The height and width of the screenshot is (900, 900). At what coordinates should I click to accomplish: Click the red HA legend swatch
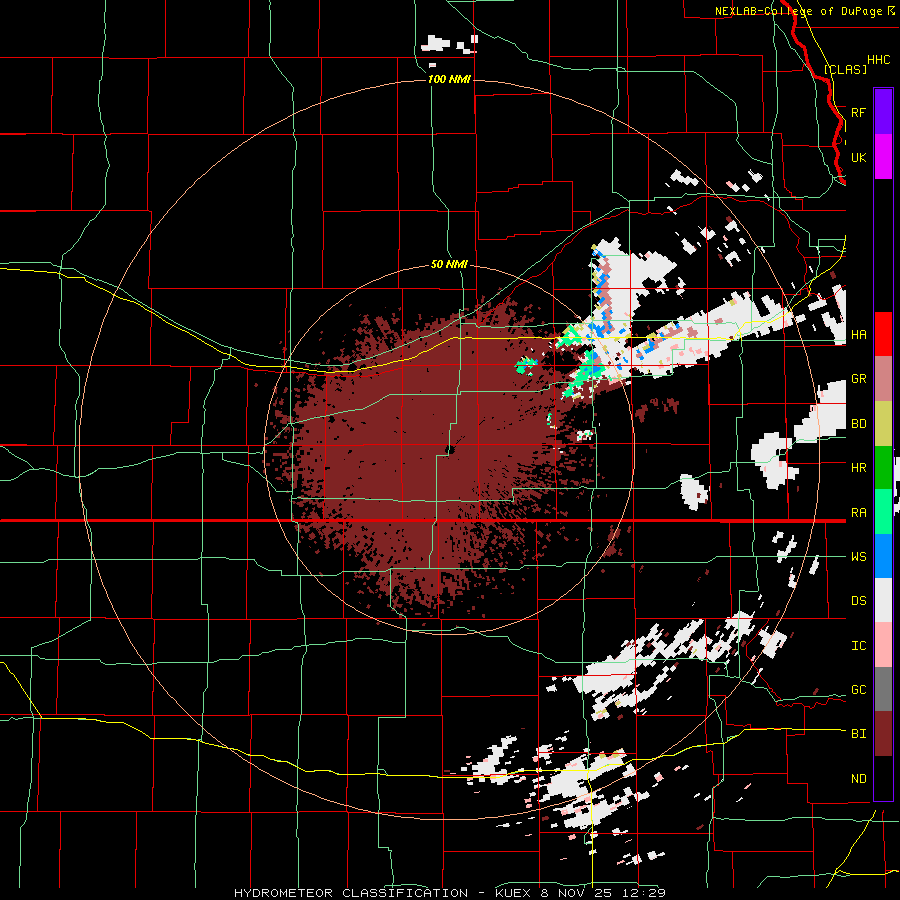883,334
